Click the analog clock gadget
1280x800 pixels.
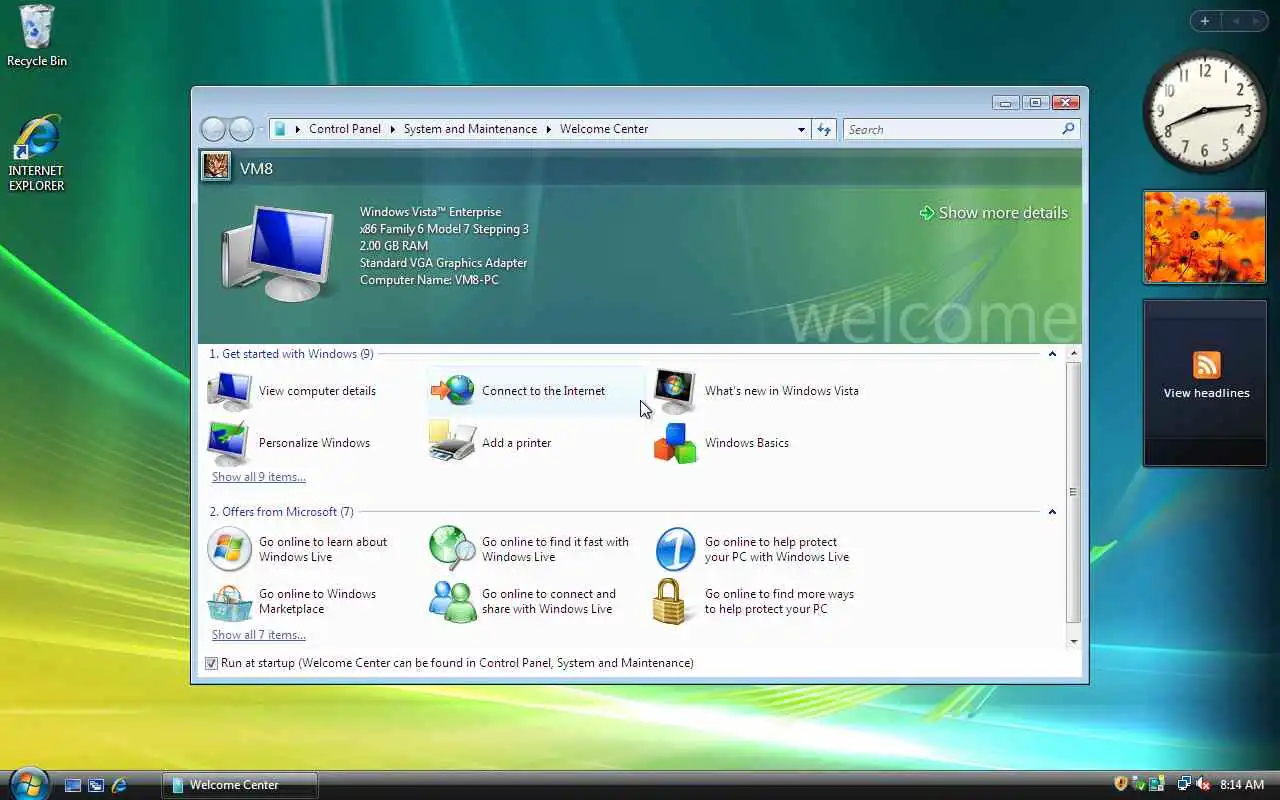tap(1204, 110)
